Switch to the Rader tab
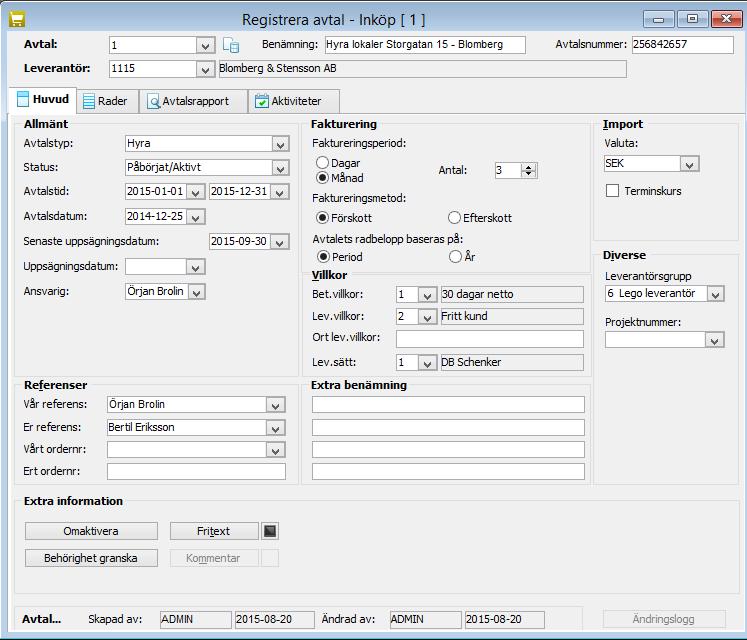The width and height of the screenshot is (747, 640). [106, 101]
